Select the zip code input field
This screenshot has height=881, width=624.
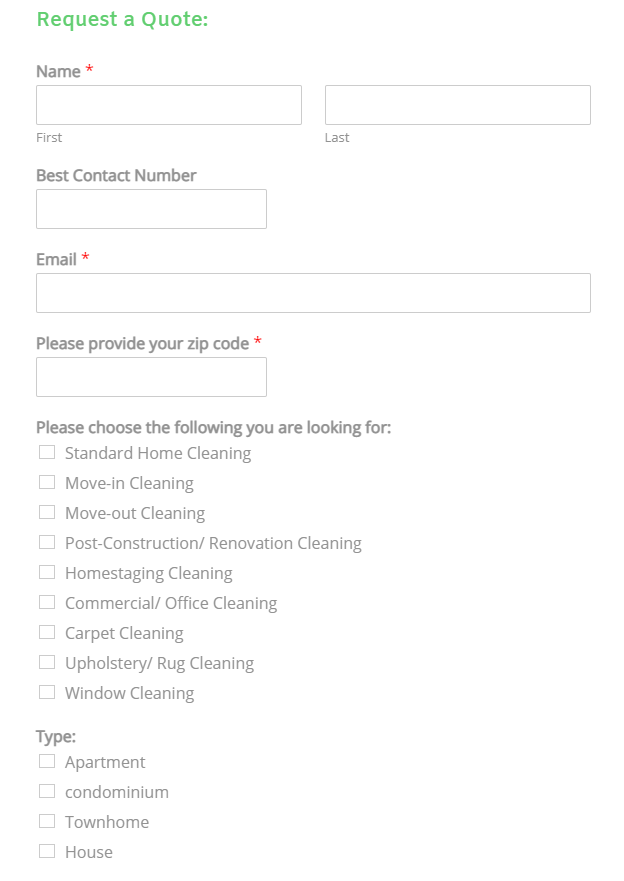pos(151,377)
